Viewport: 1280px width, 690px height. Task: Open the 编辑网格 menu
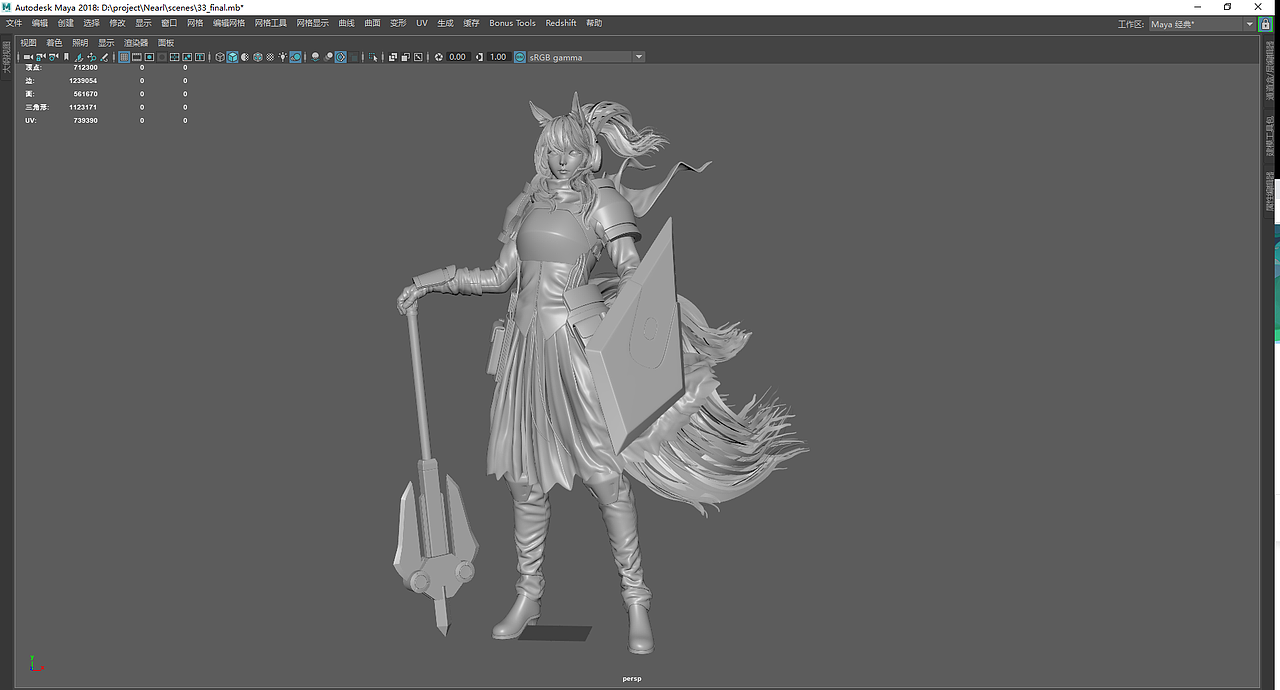[229, 23]
